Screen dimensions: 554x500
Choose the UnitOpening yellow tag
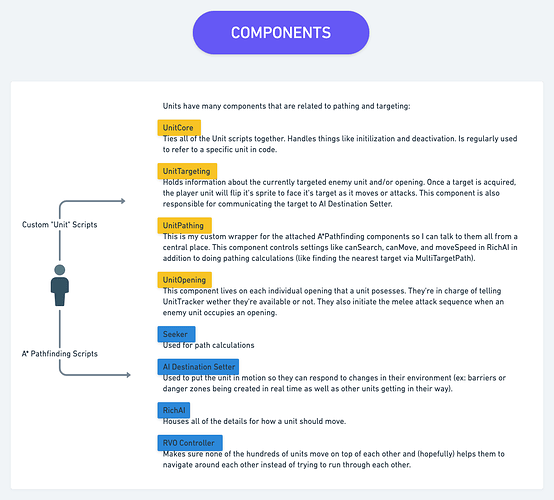184,280
